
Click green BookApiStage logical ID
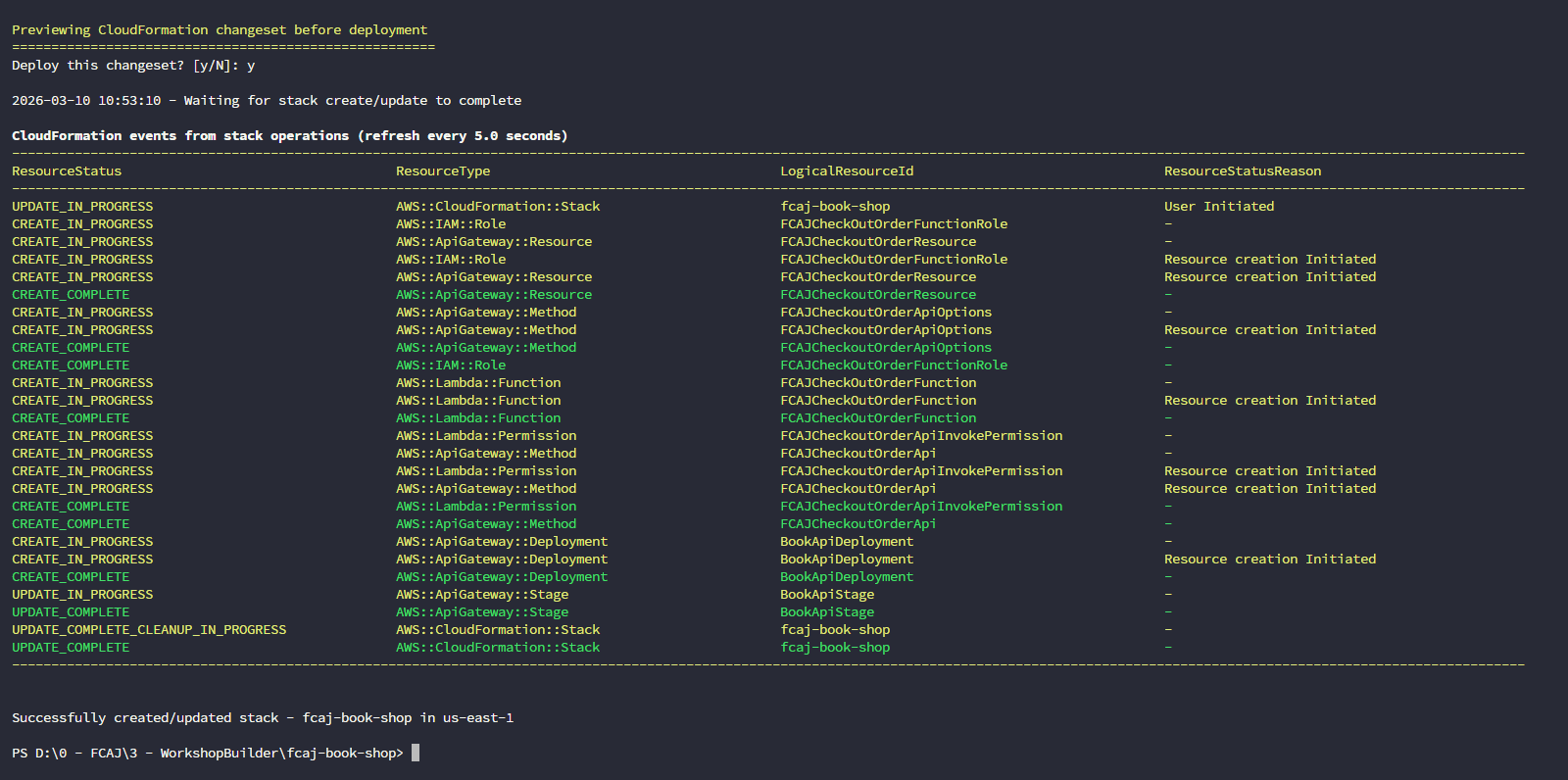tap(827, 611)
